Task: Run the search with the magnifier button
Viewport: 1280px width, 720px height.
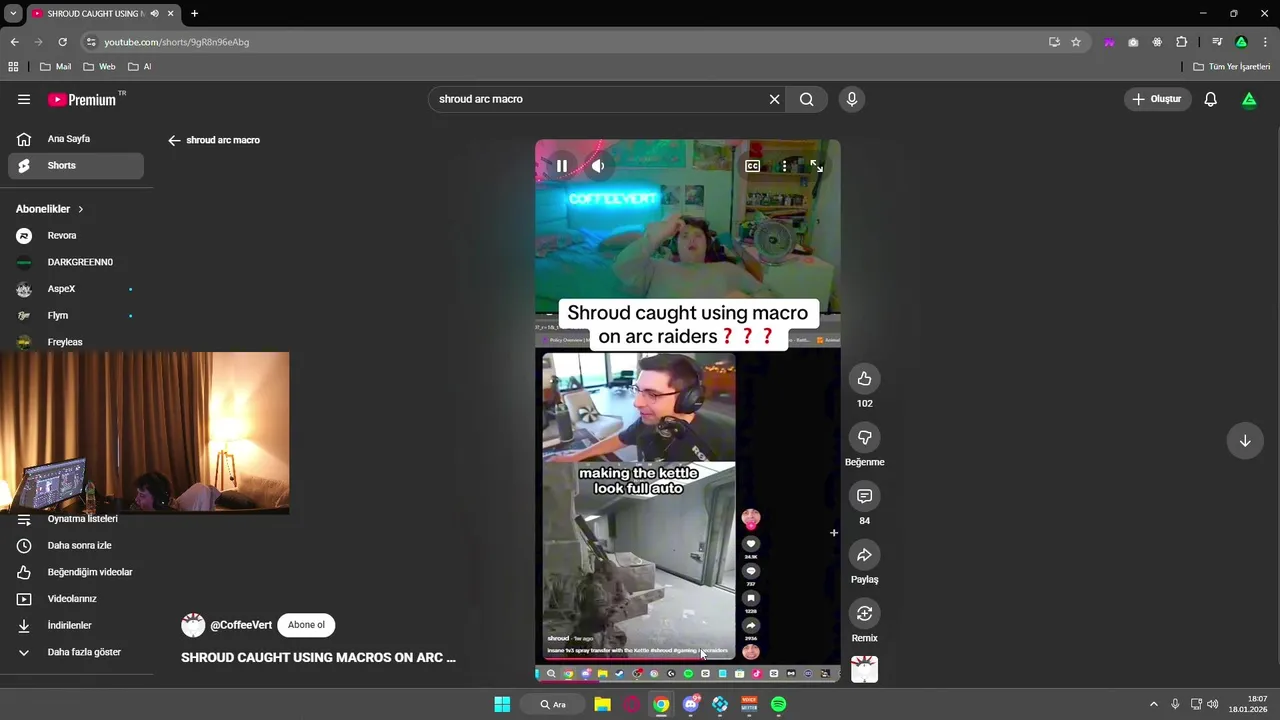Action: 807,99
